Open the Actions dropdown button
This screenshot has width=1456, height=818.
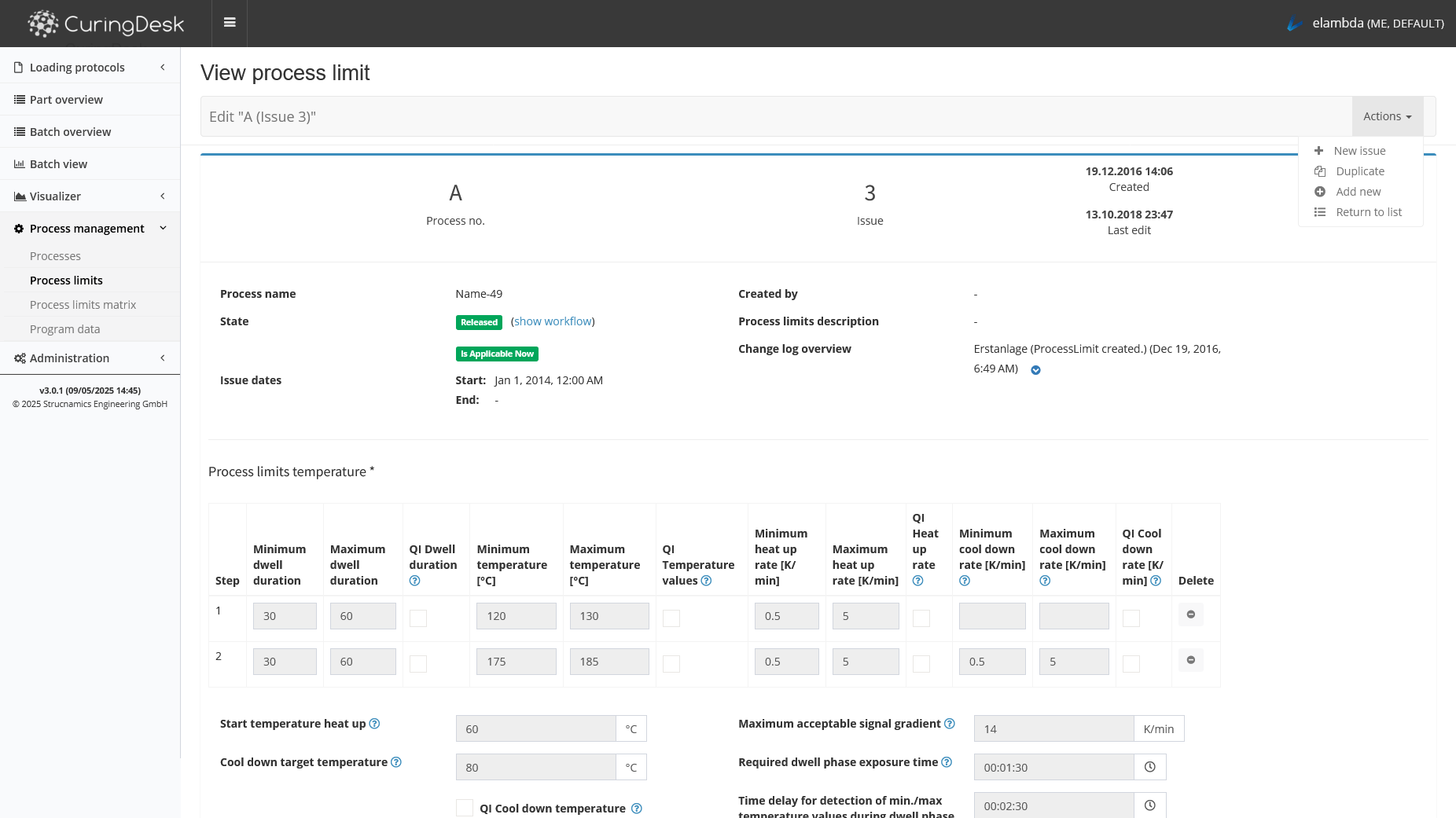(1387, 116)
